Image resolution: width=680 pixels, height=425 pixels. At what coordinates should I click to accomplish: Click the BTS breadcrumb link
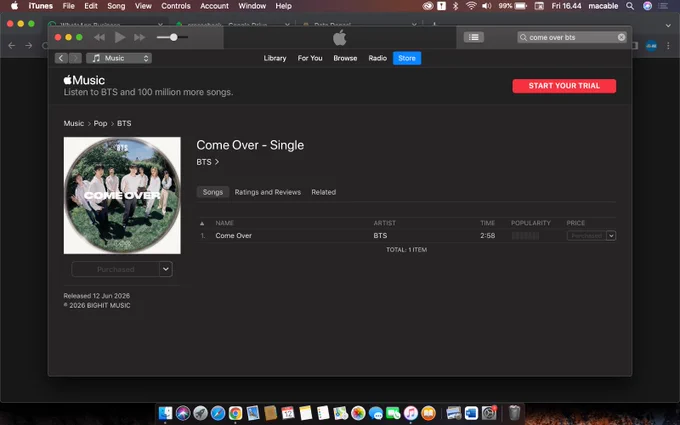pyautogui.click(x=124, y=123)
